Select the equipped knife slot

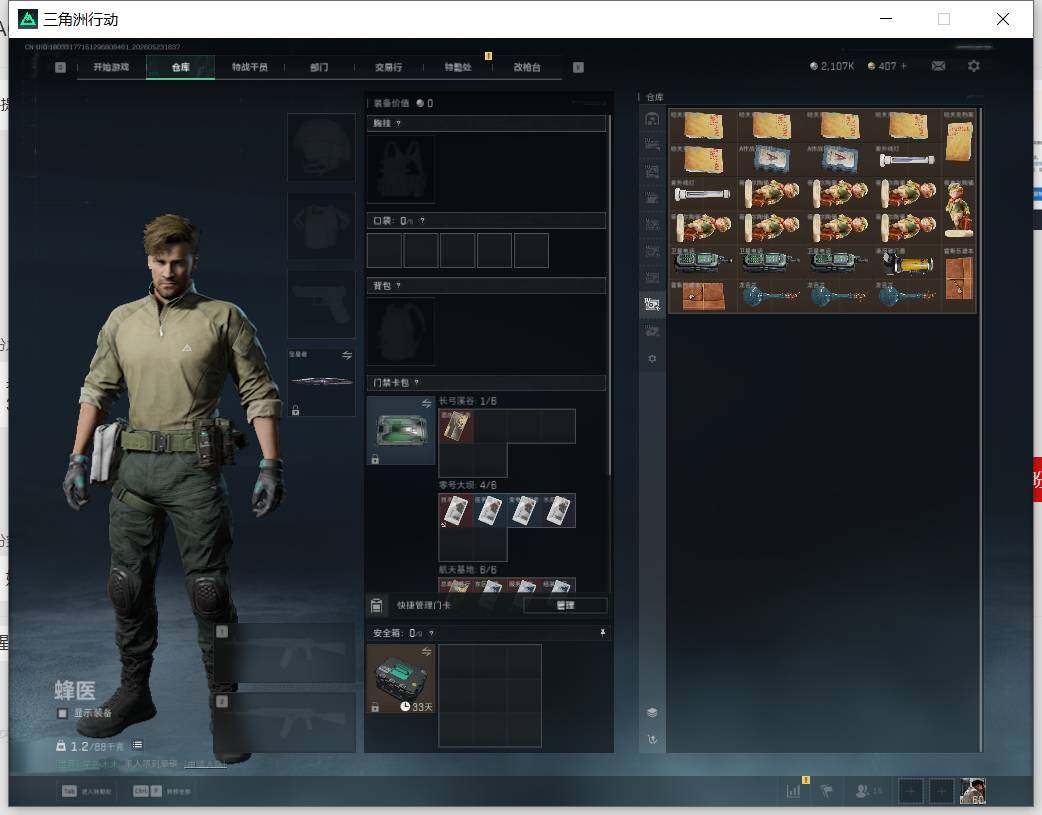point(321,382)
